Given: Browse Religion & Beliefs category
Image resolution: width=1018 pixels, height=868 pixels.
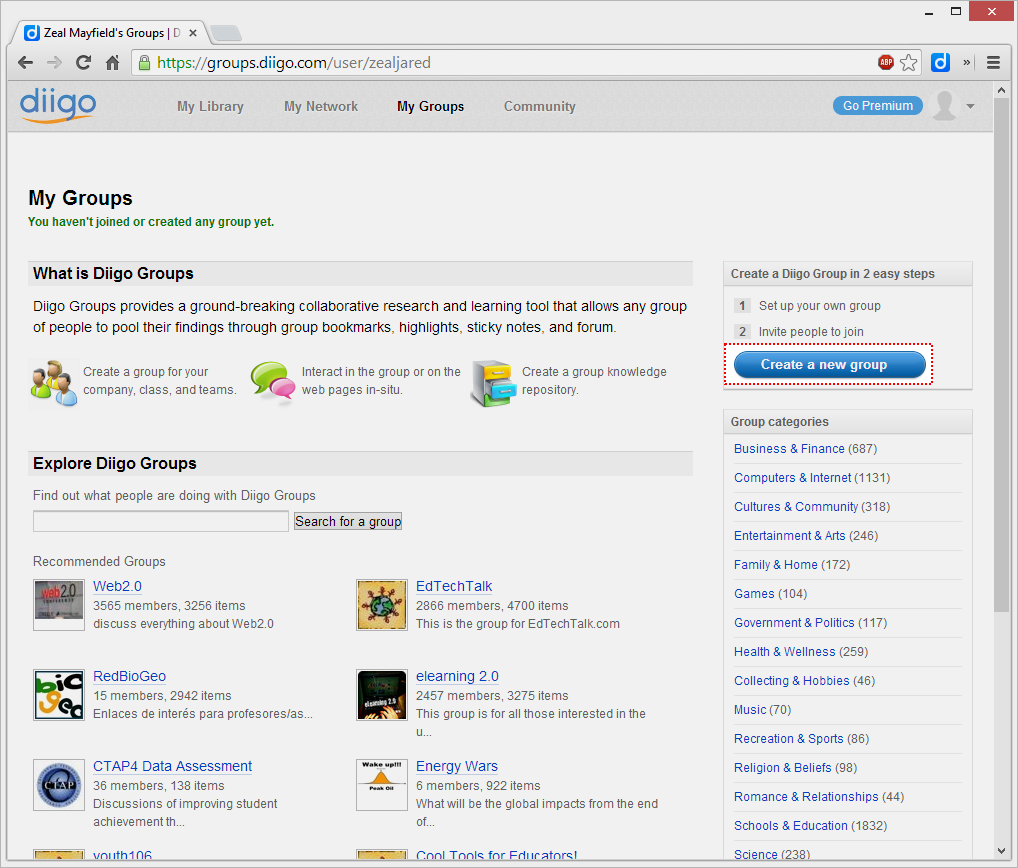Looking at the screenshot, I should click(782, 768).
